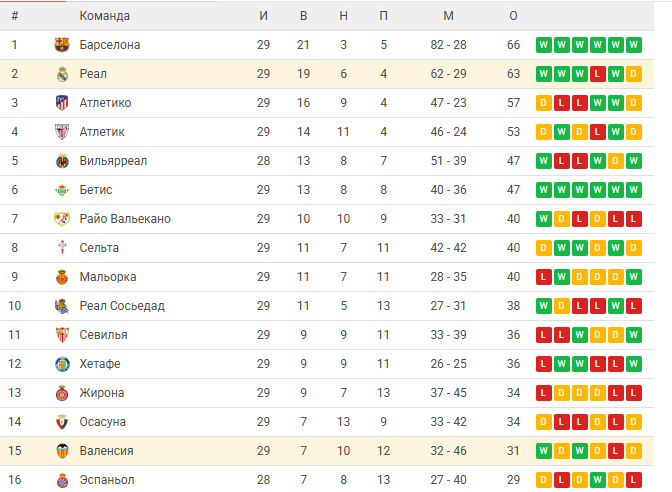This screenshot has height=492, width=672.
Task: Open the Барселона team link
Action: pos(110,45)
